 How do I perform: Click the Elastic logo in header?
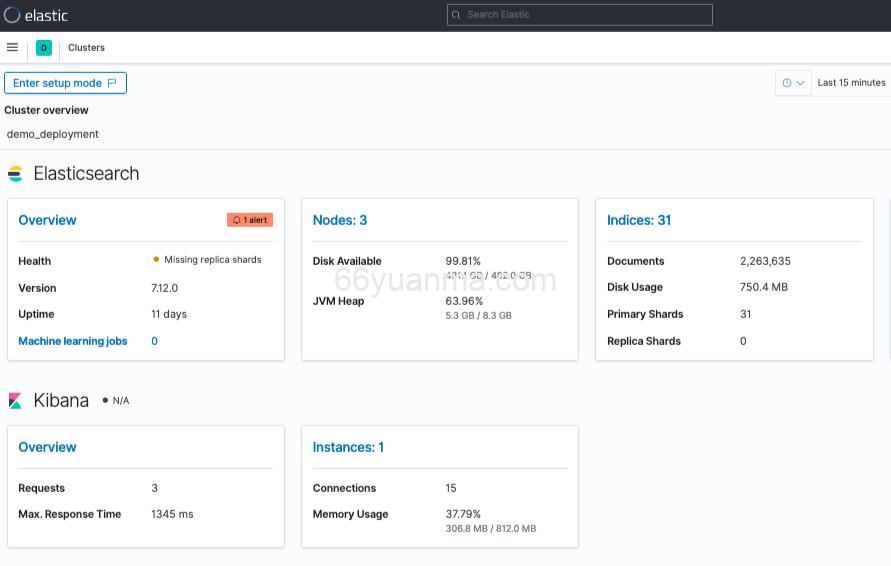[x=35, y=15]
